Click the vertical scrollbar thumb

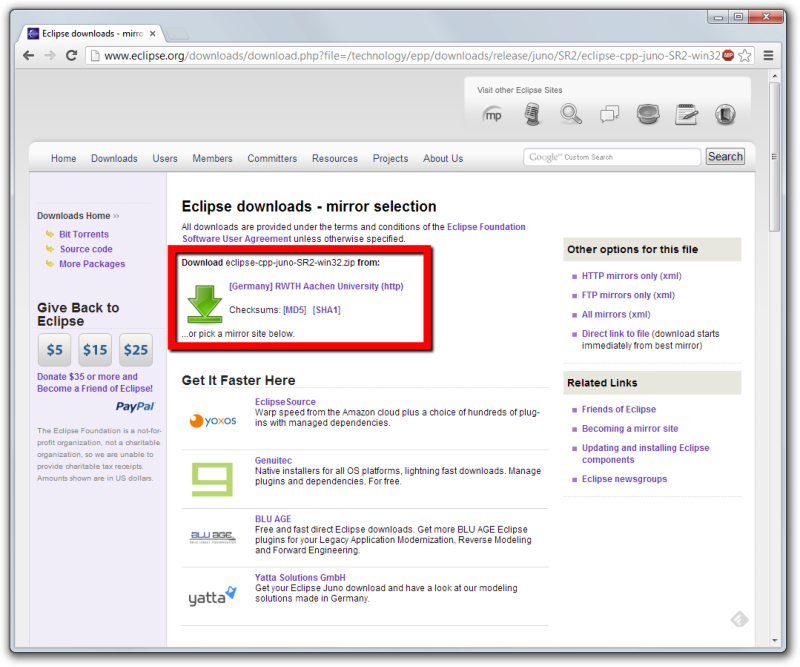click(774, 157)
